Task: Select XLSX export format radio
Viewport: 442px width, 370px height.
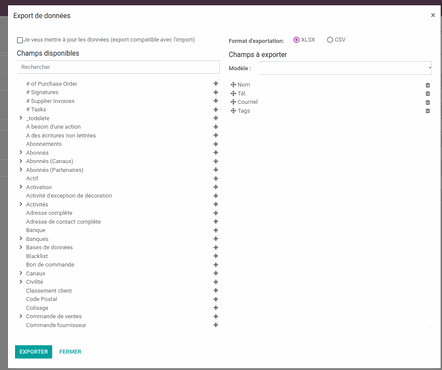Action: coord(296,40)
